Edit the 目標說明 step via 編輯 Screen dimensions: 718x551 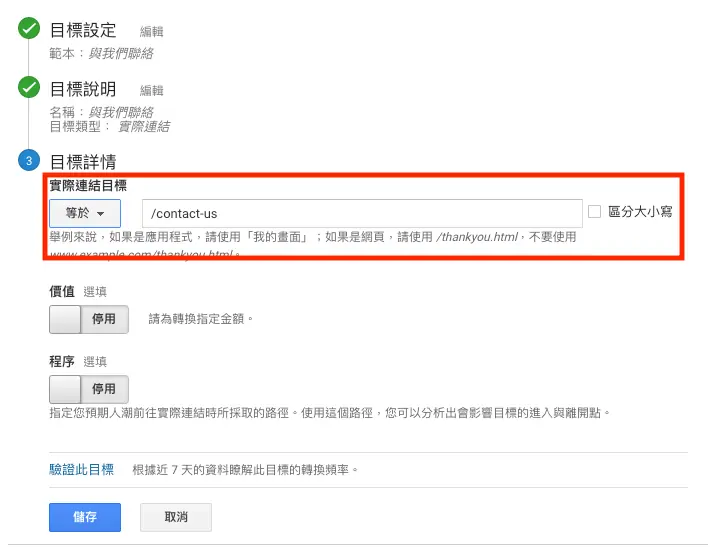(x=152, y=90)
